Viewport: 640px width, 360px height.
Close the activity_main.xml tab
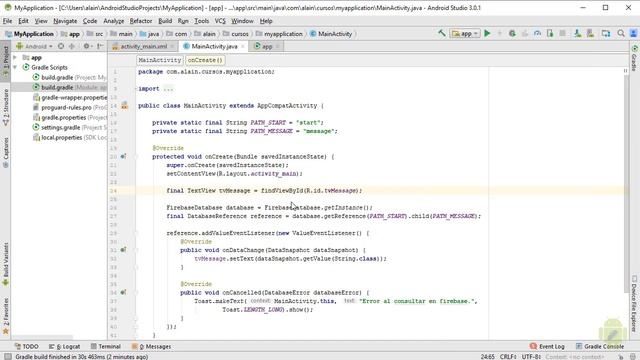pyautogui.click(x=172, y=47)
